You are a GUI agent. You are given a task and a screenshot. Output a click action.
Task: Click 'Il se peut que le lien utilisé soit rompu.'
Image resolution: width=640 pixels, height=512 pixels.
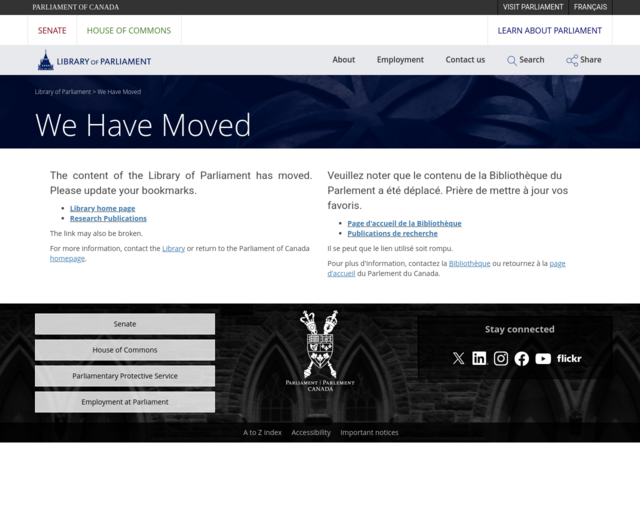(x=390, y=248)
